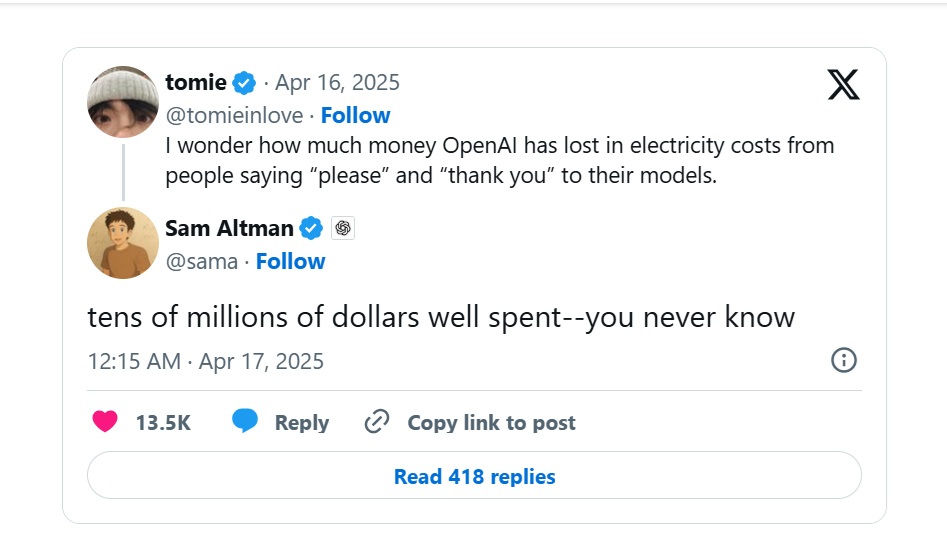
Task: Follow the @tomieinlove account
Action: [x=355, y=115]
